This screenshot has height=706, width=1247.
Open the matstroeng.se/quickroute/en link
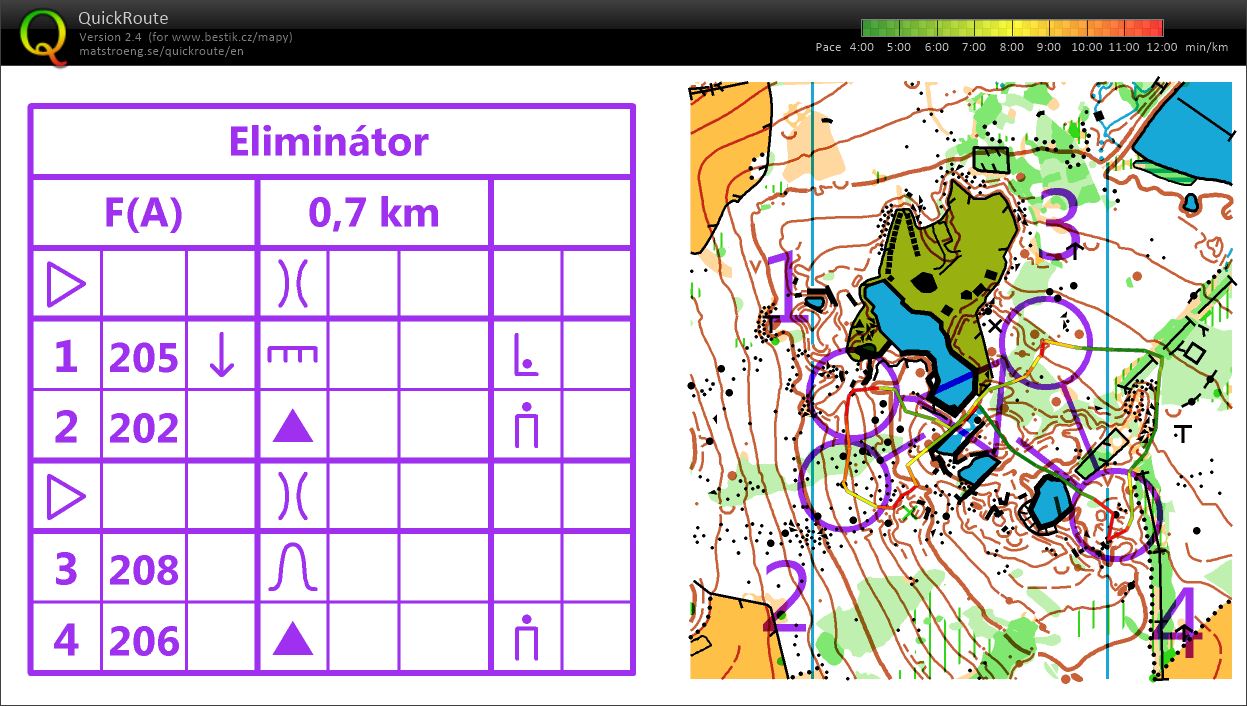[161, 51]
